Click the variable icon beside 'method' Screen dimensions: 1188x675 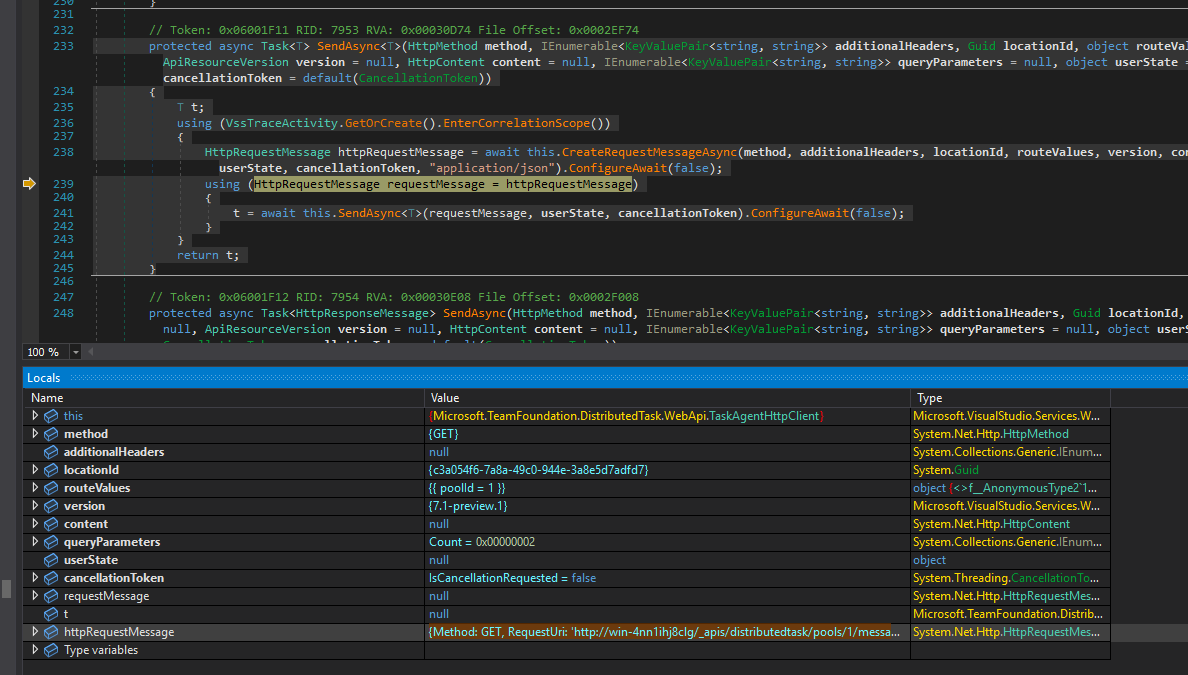tap(51, 434)
